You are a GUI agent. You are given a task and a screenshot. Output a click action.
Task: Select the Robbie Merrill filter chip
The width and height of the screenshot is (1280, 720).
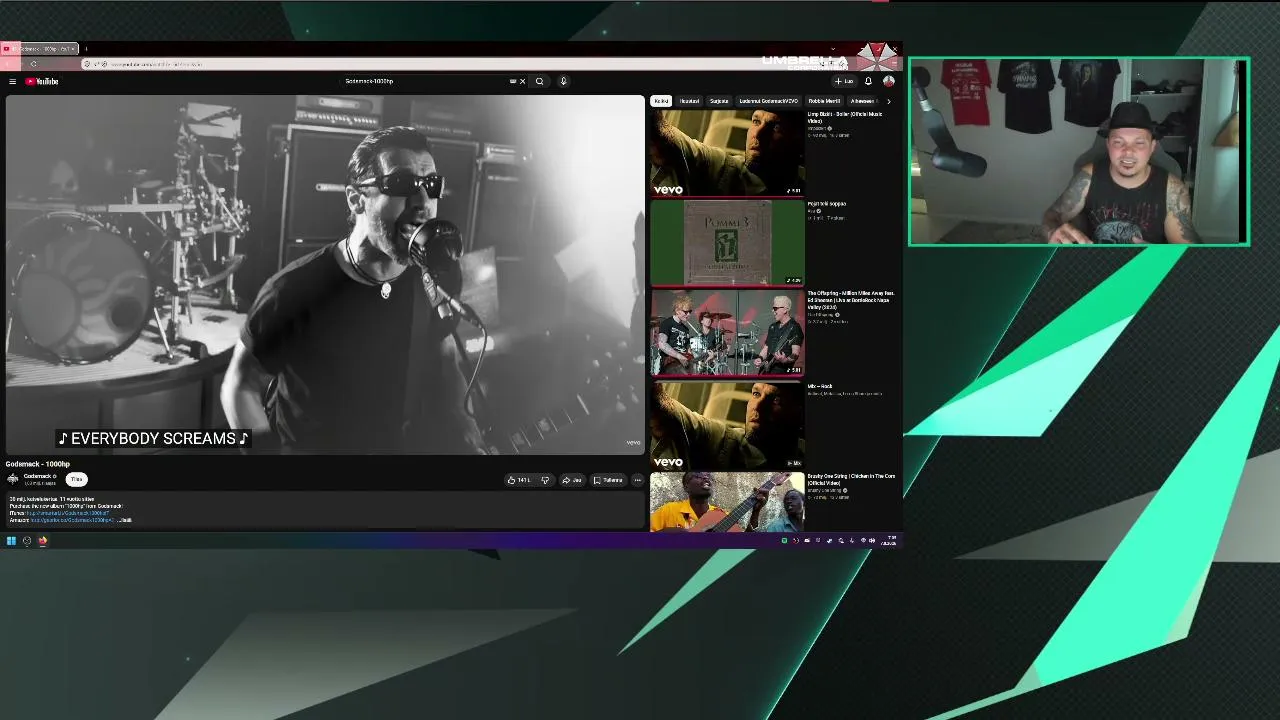(x=824, y=101)
